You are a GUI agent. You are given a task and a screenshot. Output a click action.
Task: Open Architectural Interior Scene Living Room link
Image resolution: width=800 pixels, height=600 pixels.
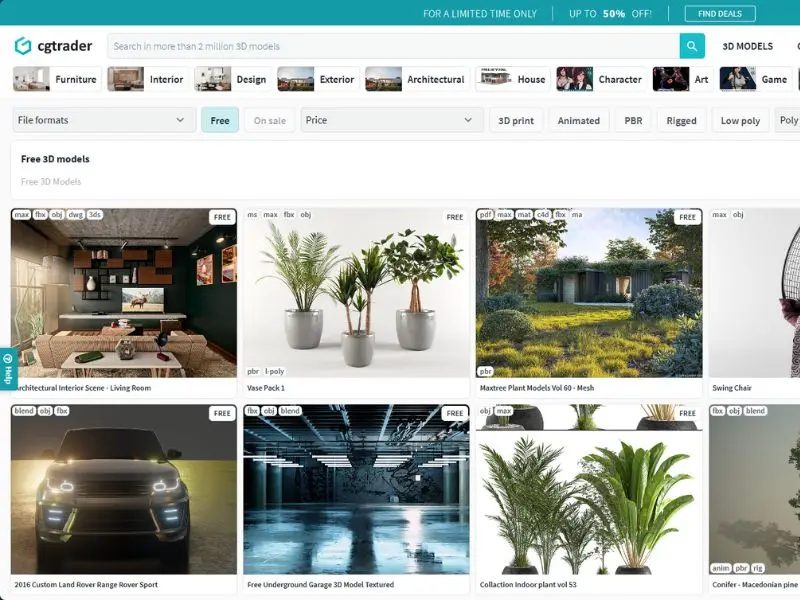pos(83,388)
